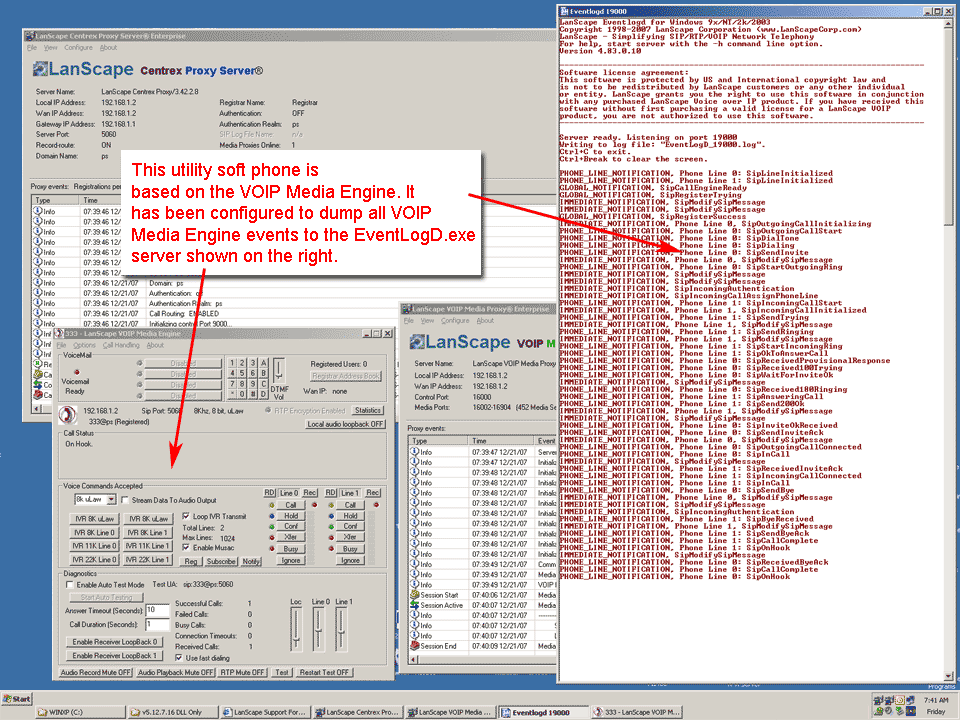960x720 pixels.
Task: Click the red record light under Line 1 Rec
Action: [376, 505]
